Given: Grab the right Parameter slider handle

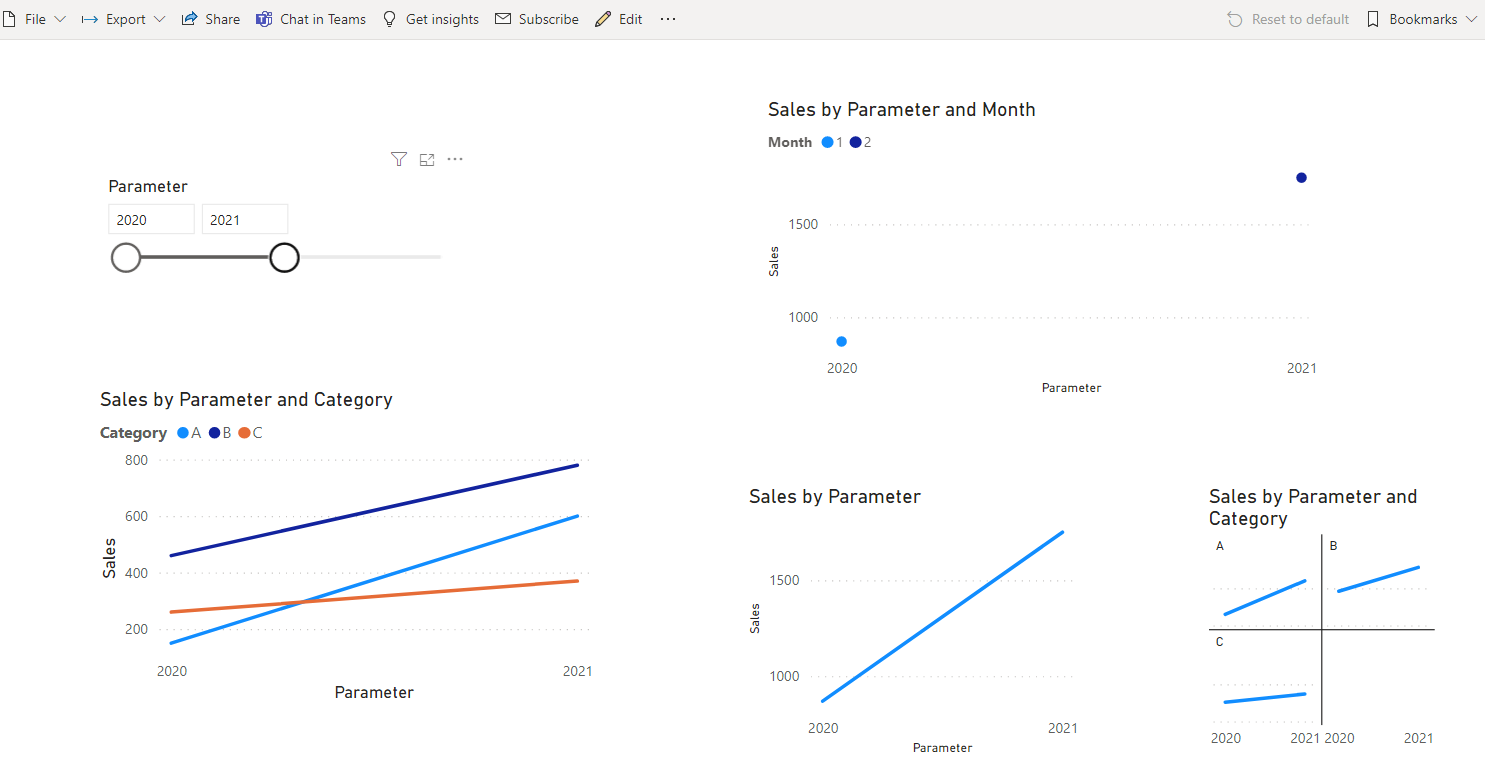Looking at the screenshot, I should click(285, 257).
